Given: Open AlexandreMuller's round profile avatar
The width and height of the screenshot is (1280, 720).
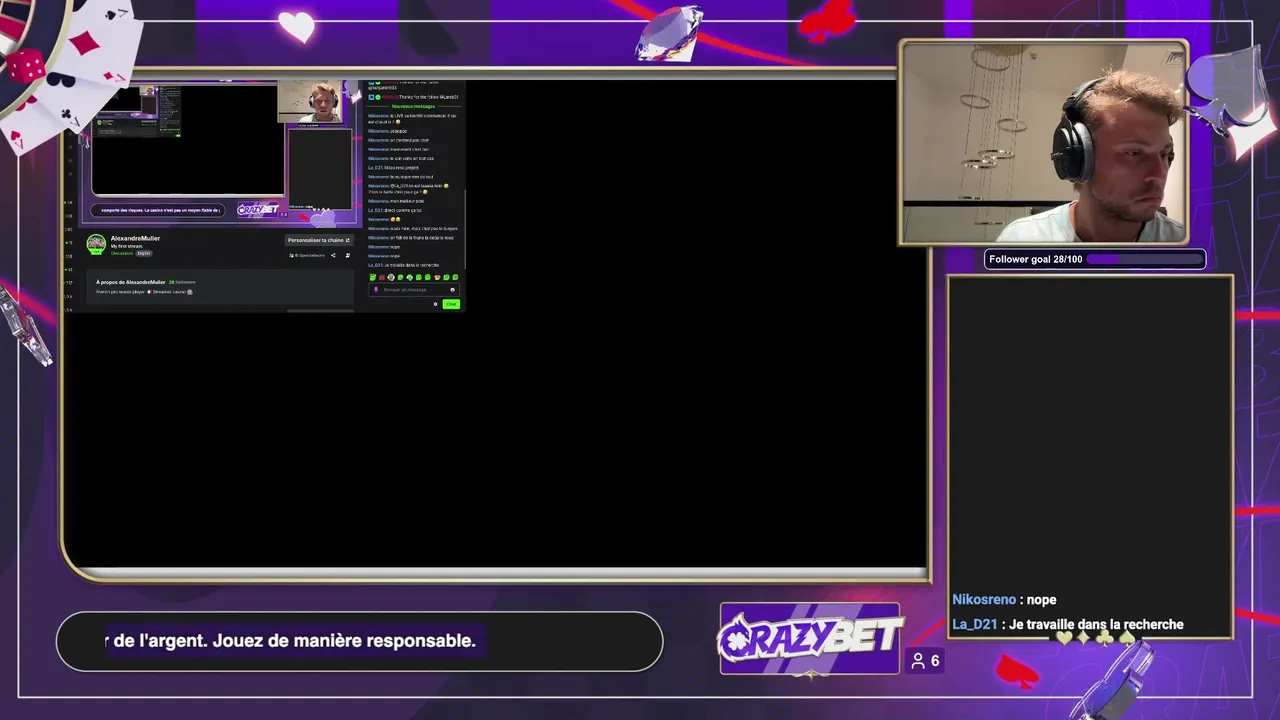Looking at the screenshot, I should point(96,243).
